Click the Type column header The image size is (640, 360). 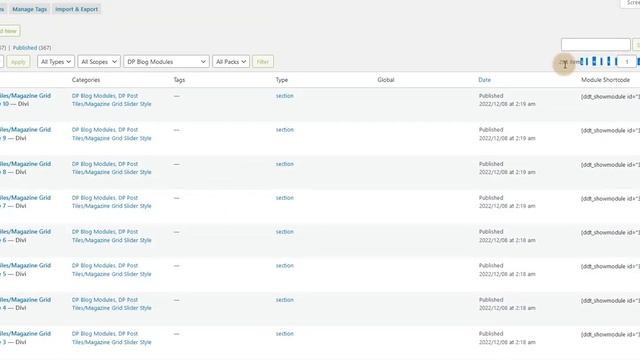(x=282, y=80)
